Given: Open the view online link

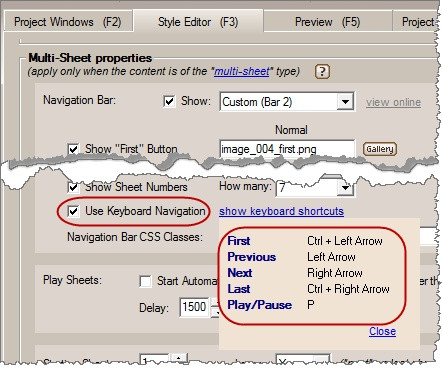Looking at the screenshot, I should tap(393, 102).
